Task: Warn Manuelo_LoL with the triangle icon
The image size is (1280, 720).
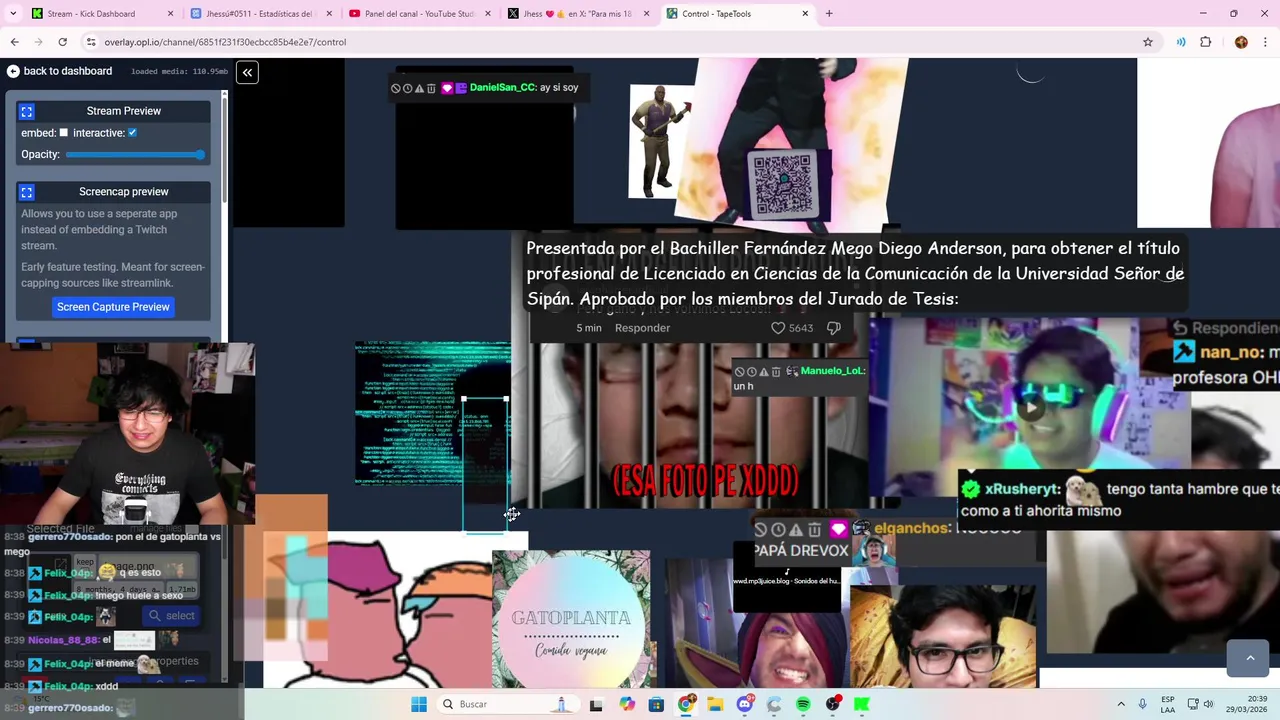Action: (x=763, y=372)
